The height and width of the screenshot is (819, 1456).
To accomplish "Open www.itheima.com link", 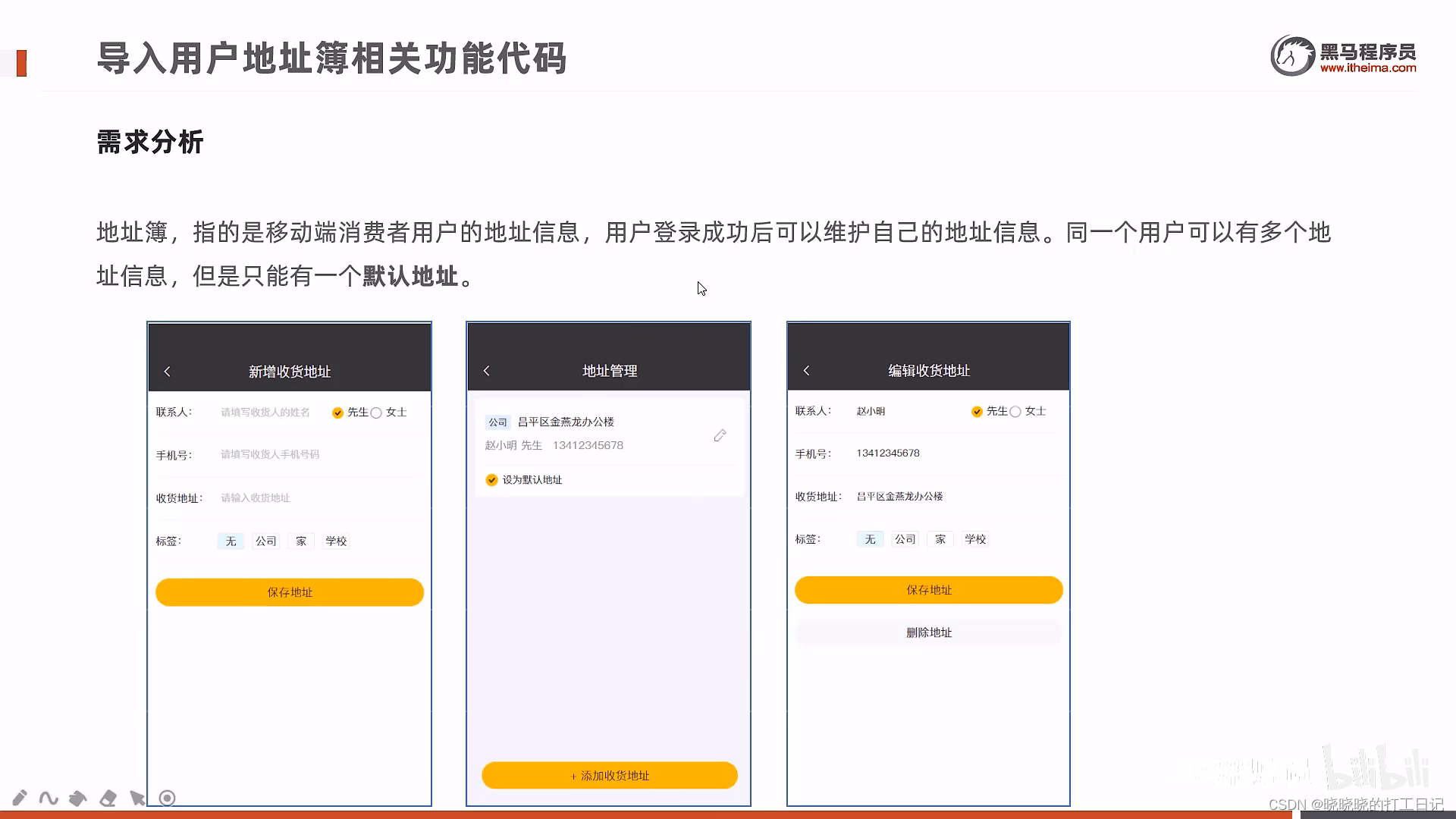I will pos(1368,67).
